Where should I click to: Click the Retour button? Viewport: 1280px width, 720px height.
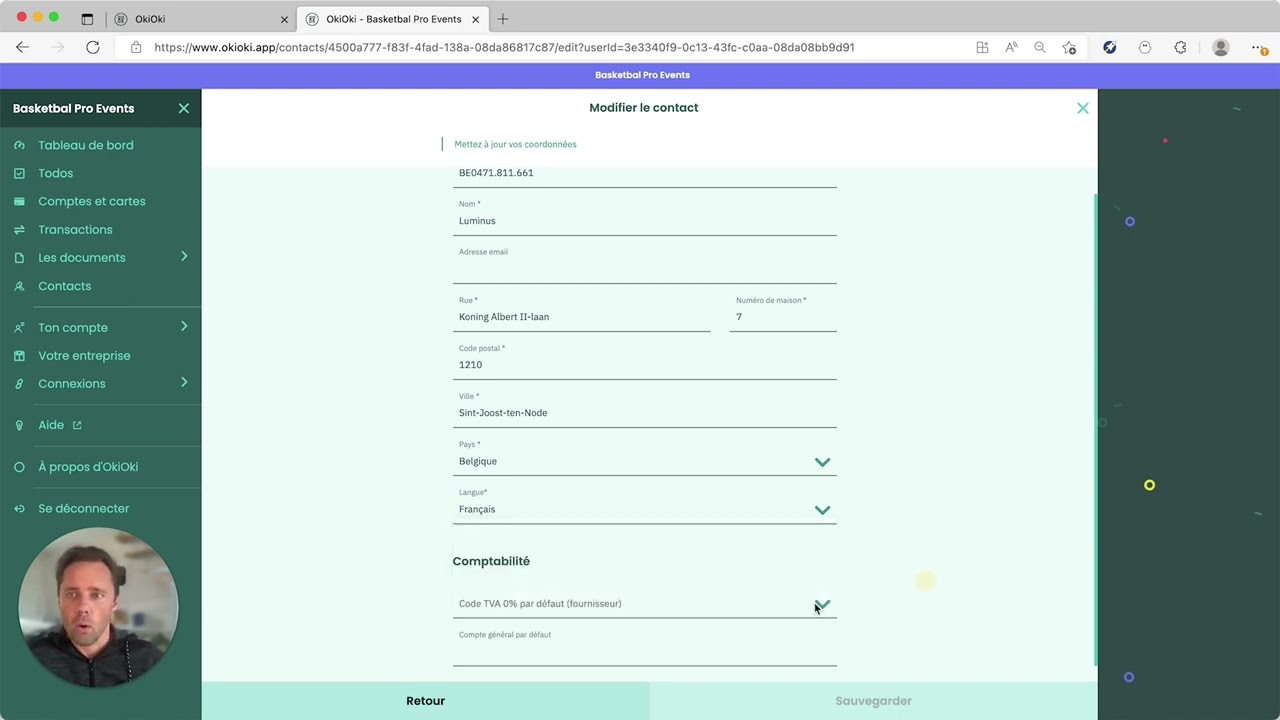[x=425, y=701]
